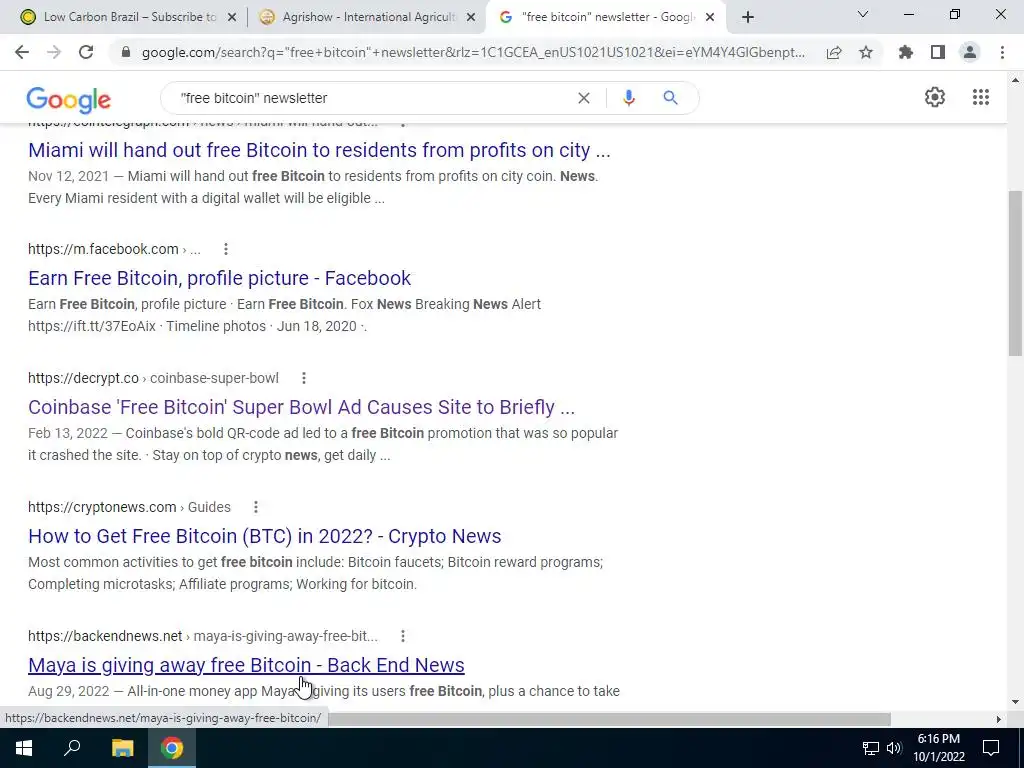1024x768 pixels.
Task: Click the 'Nov 12, 2021' Miami snippet text
Action: click(313, 187)
